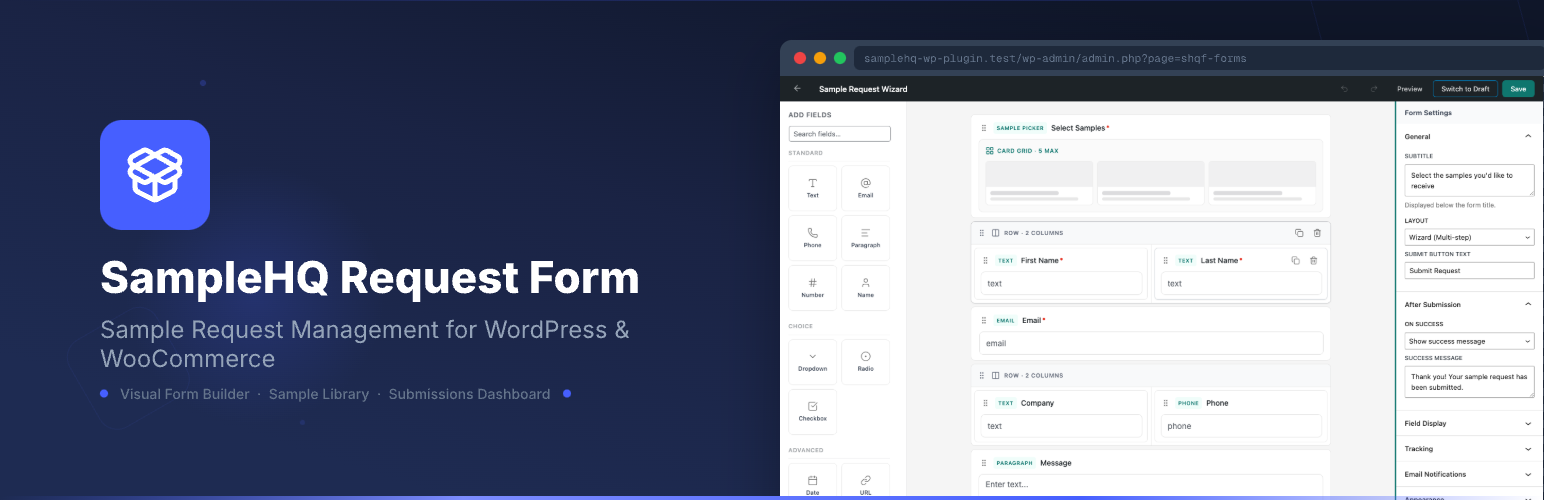1544x500 pixels.
Task: Click the Company field drag handle
Action: point(986,403)
